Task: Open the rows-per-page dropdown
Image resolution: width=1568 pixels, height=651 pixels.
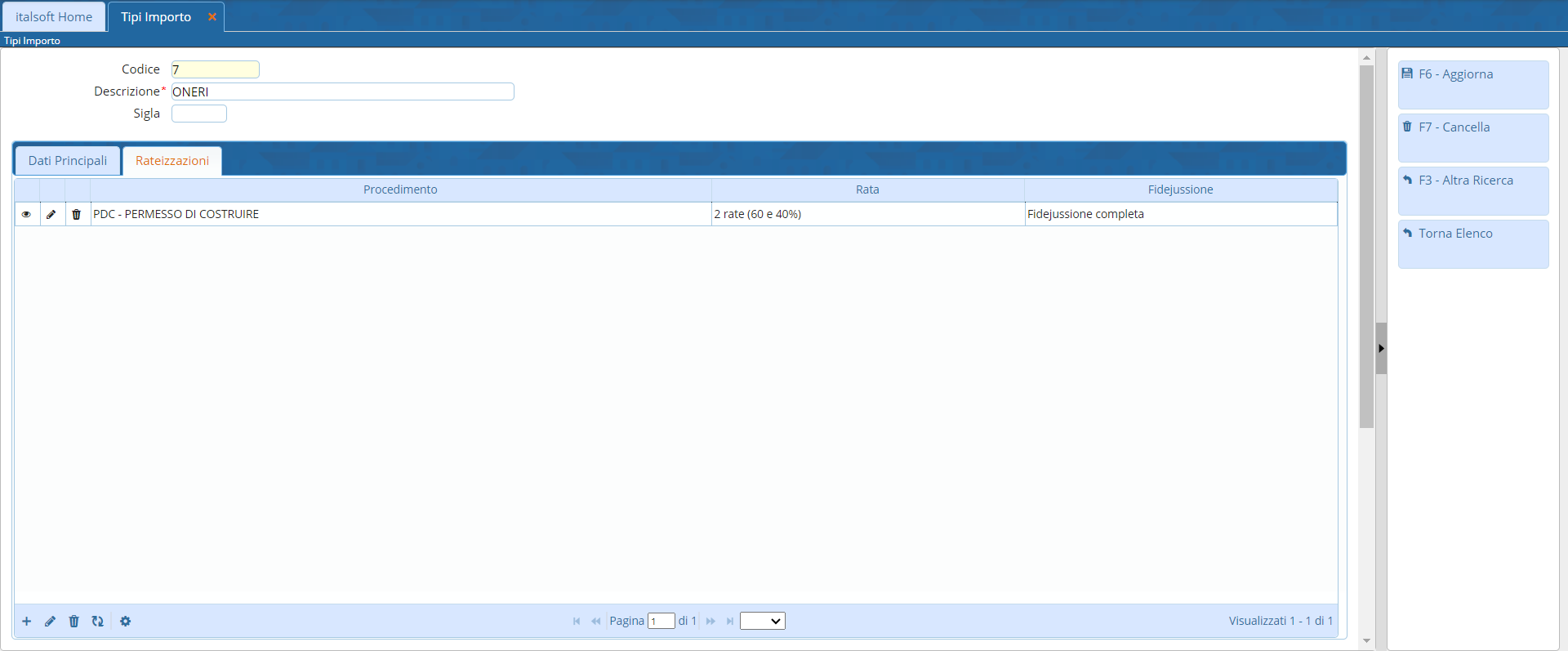Action: click(762, 622)
